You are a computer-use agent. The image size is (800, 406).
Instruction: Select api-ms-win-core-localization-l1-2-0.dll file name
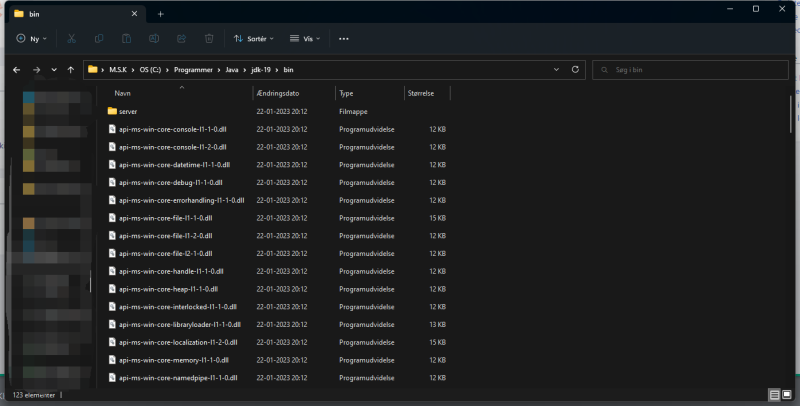178,342
